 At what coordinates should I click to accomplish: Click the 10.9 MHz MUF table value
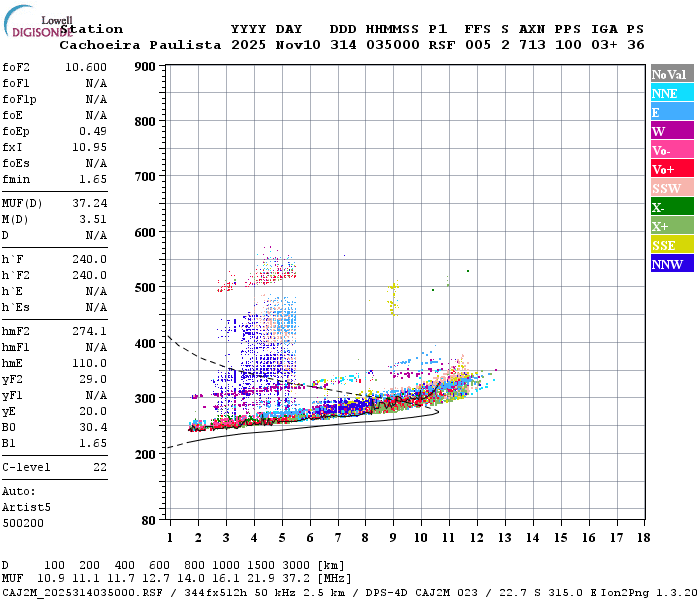pos(51,578)
